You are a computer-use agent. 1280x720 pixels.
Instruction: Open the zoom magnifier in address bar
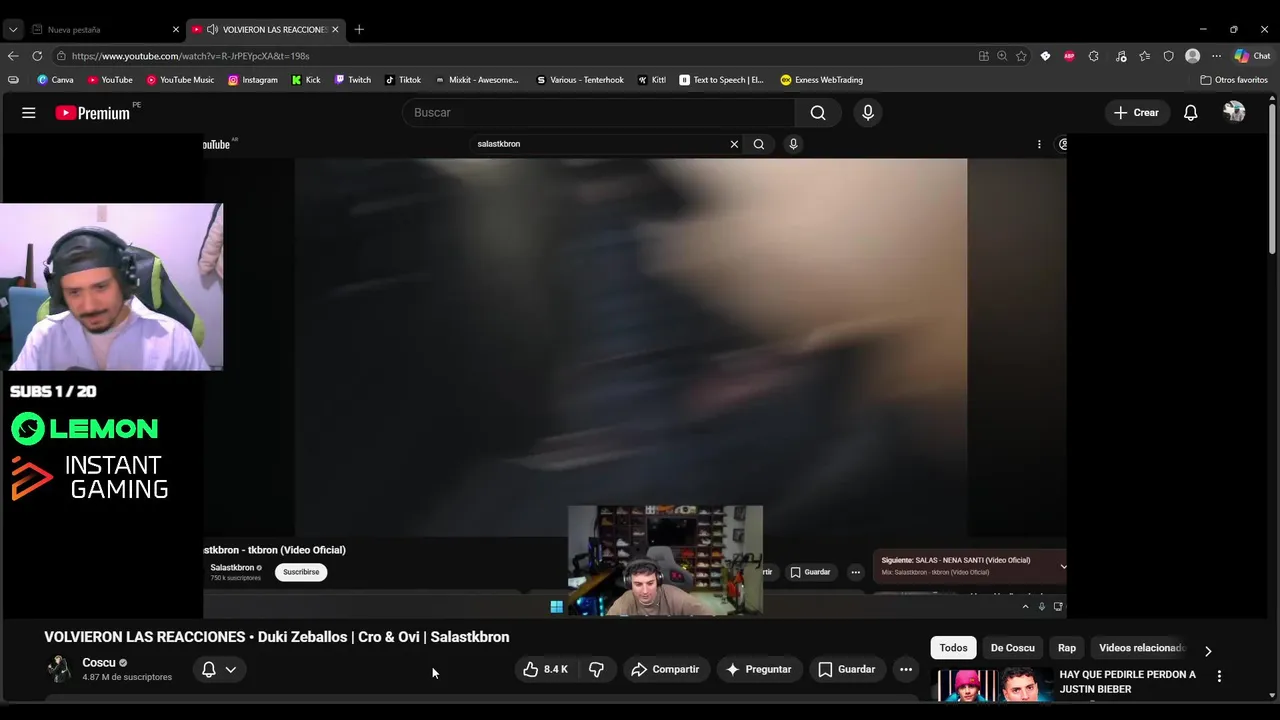tap(1001, 56)
